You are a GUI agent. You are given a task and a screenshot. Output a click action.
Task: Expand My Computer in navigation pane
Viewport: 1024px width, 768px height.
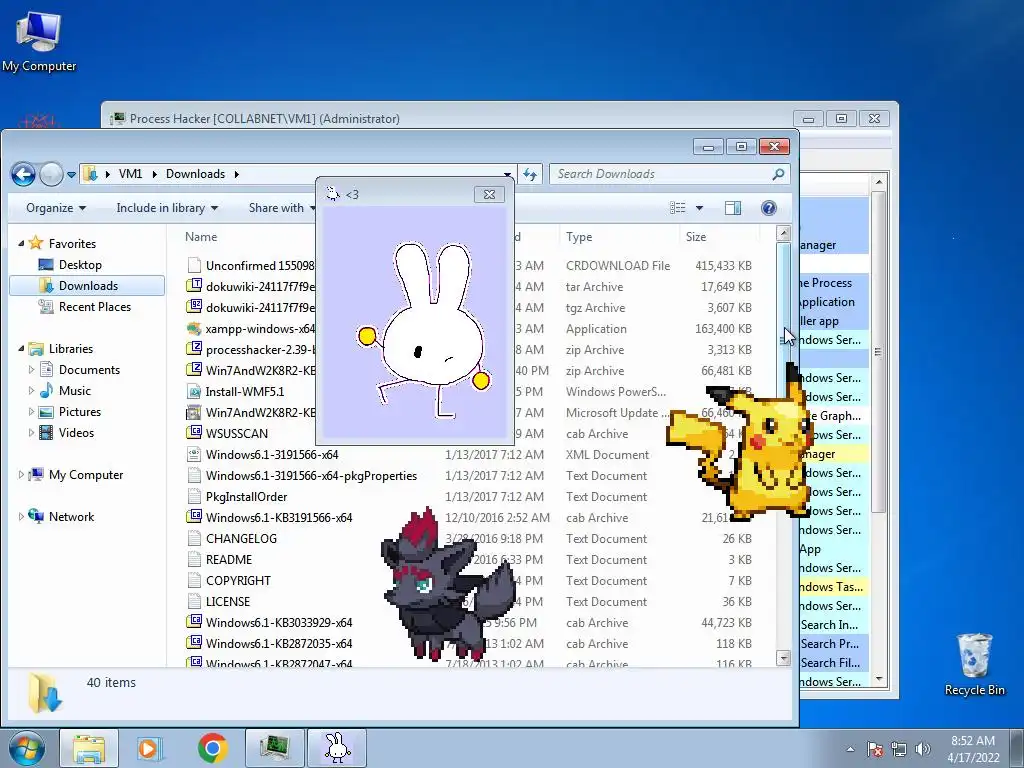click(x=21, y=475)
